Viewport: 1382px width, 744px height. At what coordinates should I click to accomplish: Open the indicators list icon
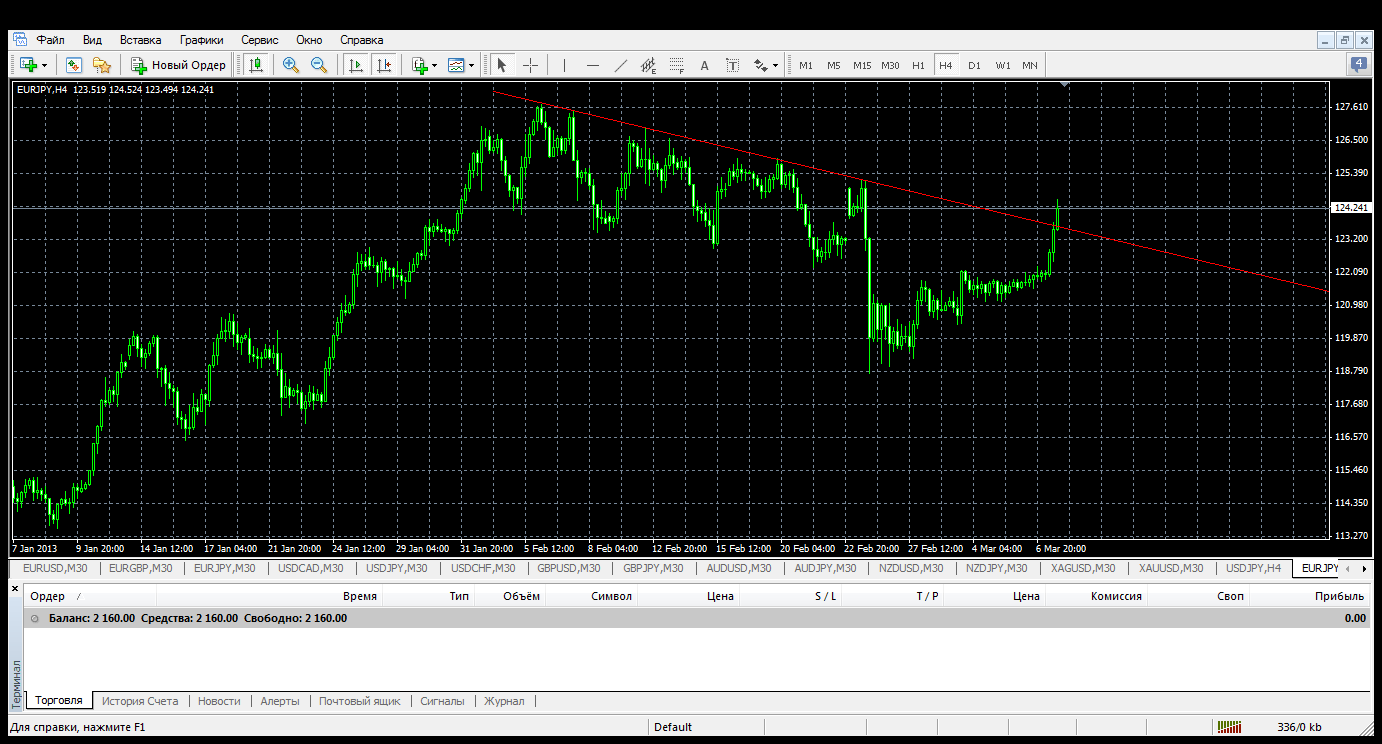click(x=420, y=65)
